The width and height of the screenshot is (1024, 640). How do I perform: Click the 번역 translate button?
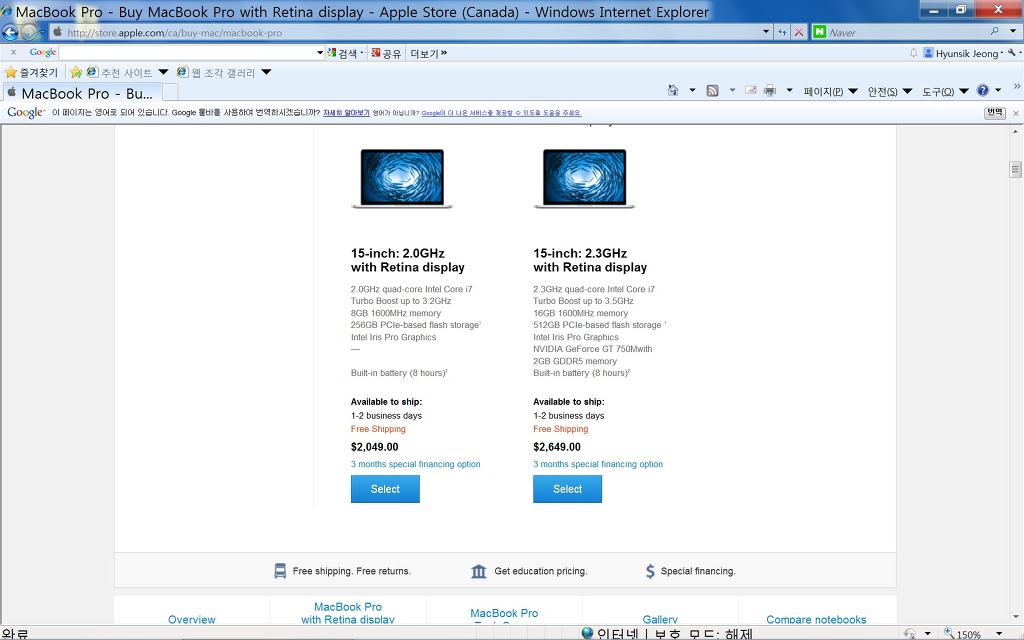[995, 112]
